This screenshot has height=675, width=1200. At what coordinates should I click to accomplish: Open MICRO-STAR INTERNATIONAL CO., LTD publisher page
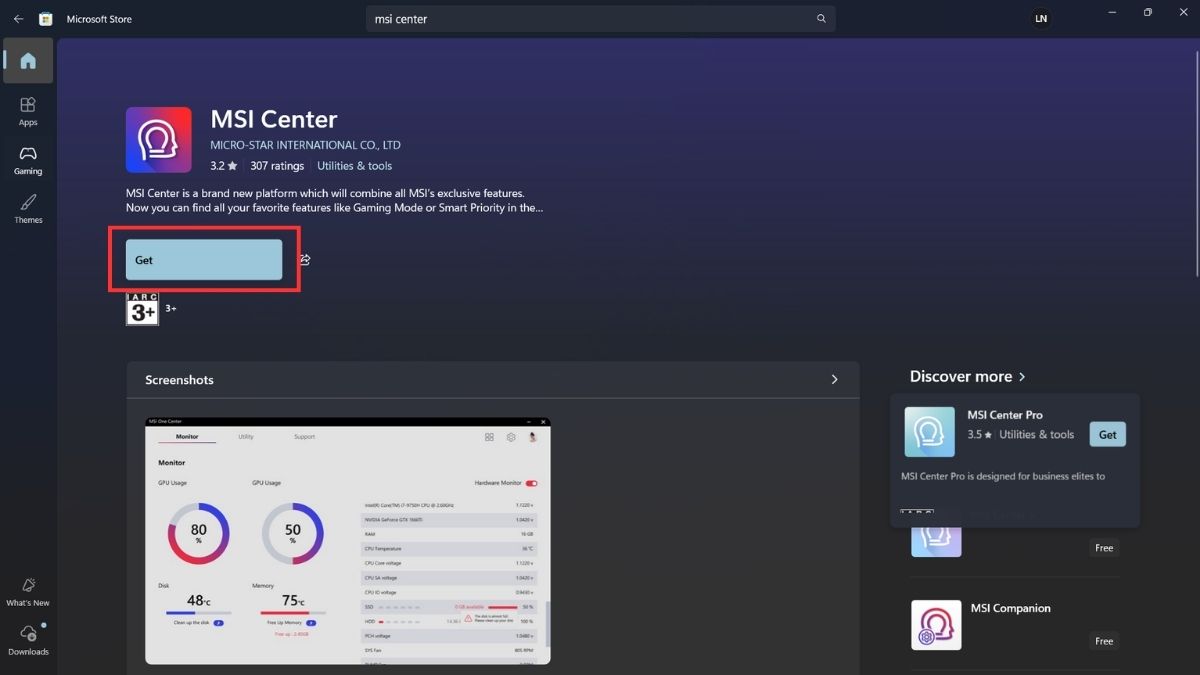(x=306, y=145)
